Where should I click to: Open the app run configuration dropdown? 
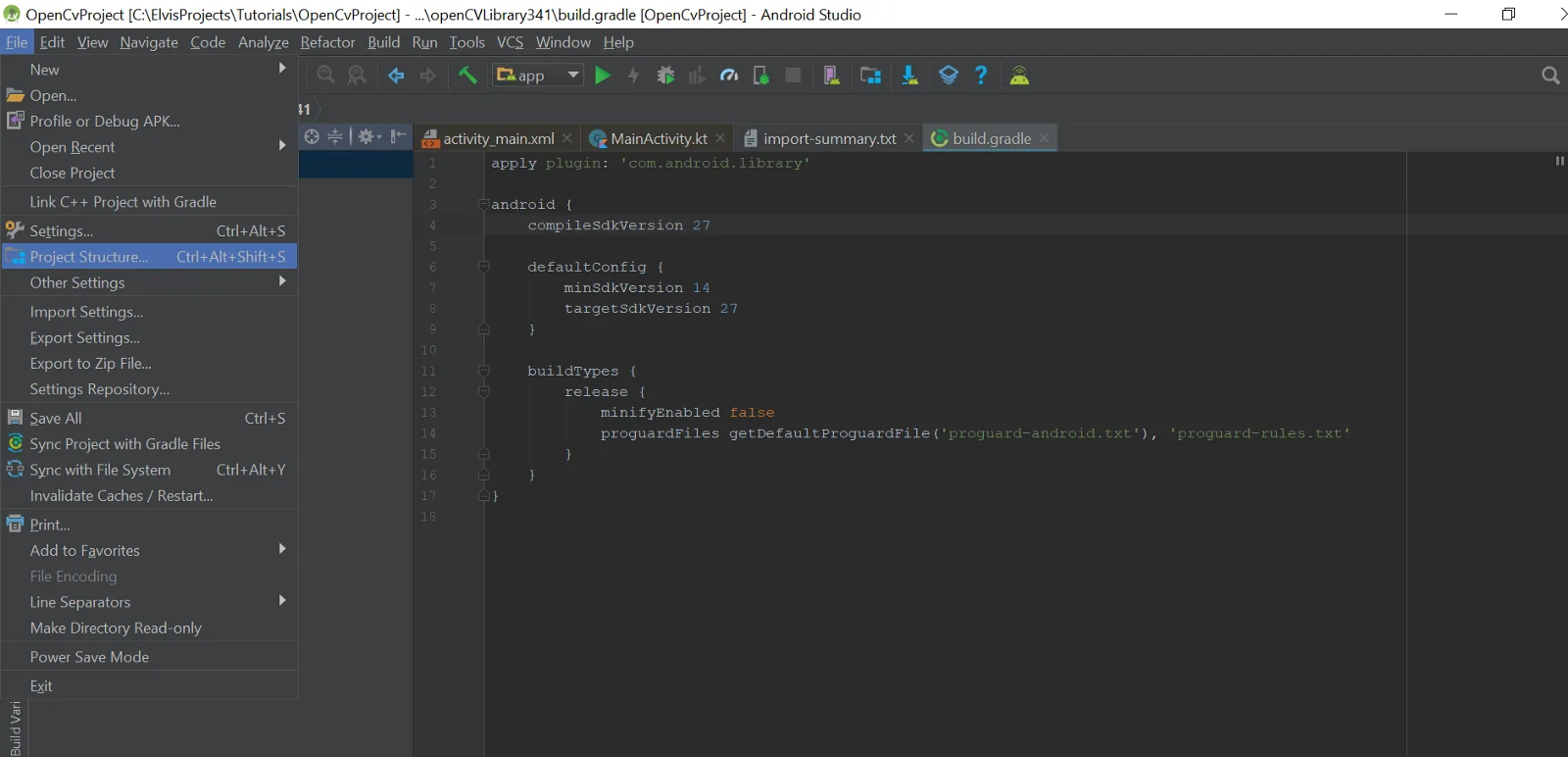point(538,76)
